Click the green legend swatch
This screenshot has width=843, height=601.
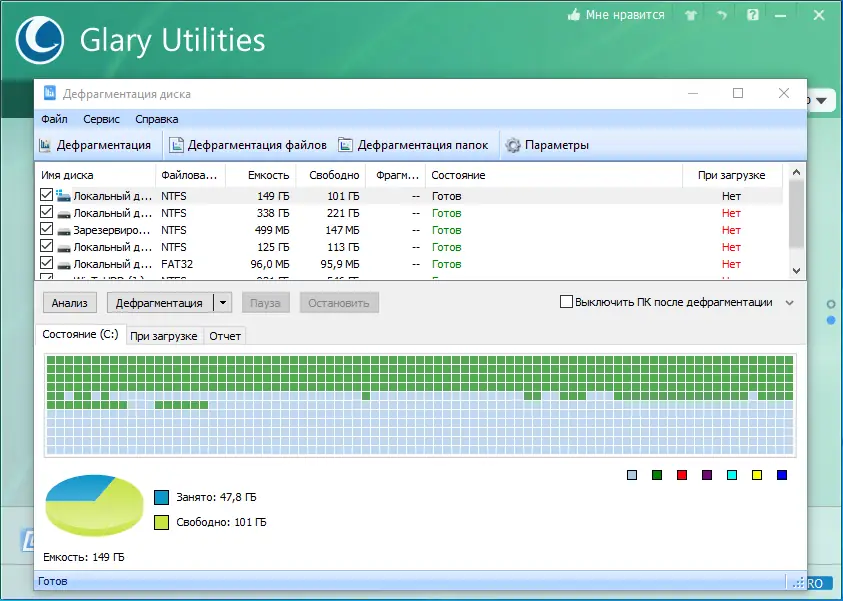[x=657, y=475]
